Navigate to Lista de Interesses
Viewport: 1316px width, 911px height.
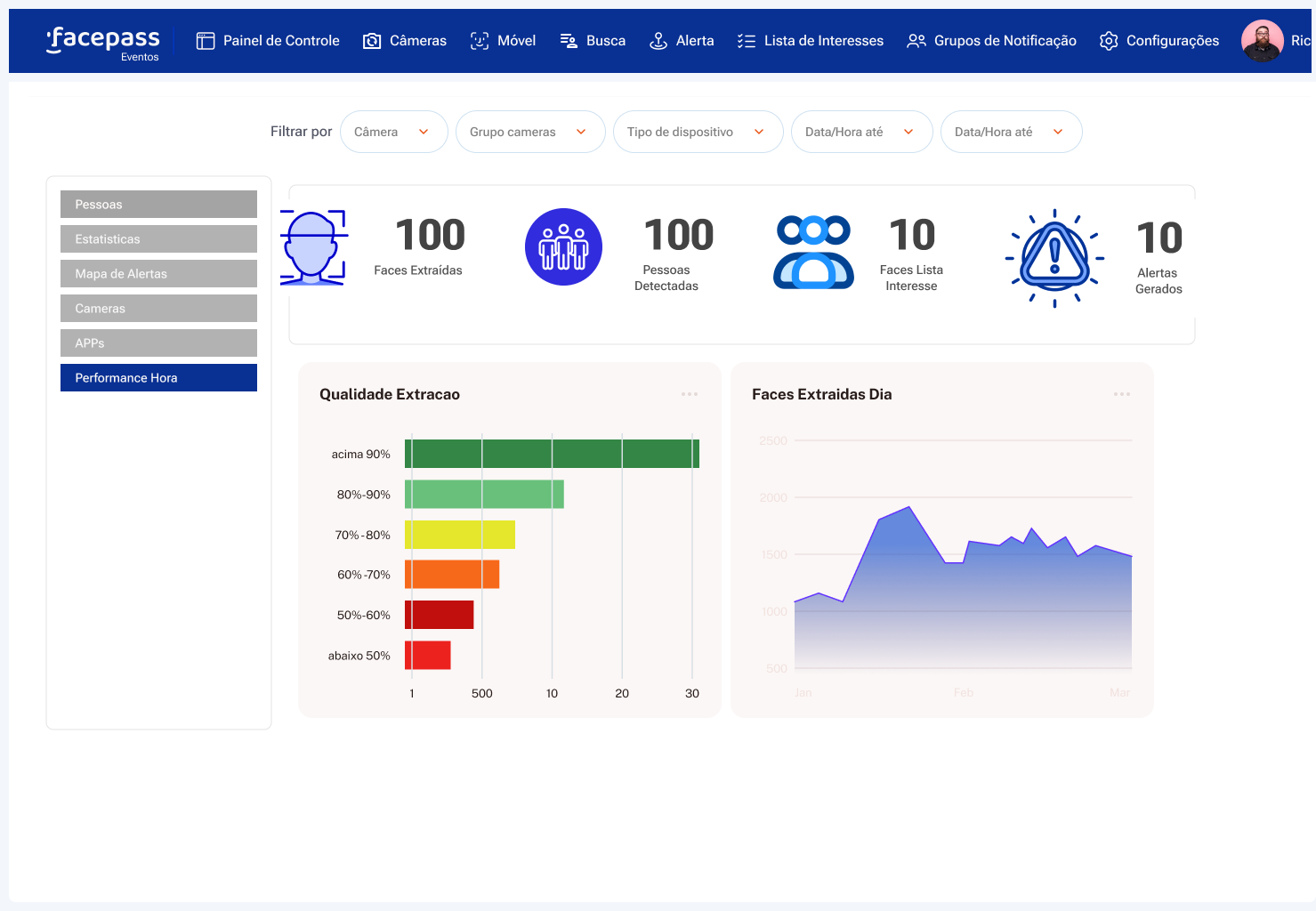point(811,41)
